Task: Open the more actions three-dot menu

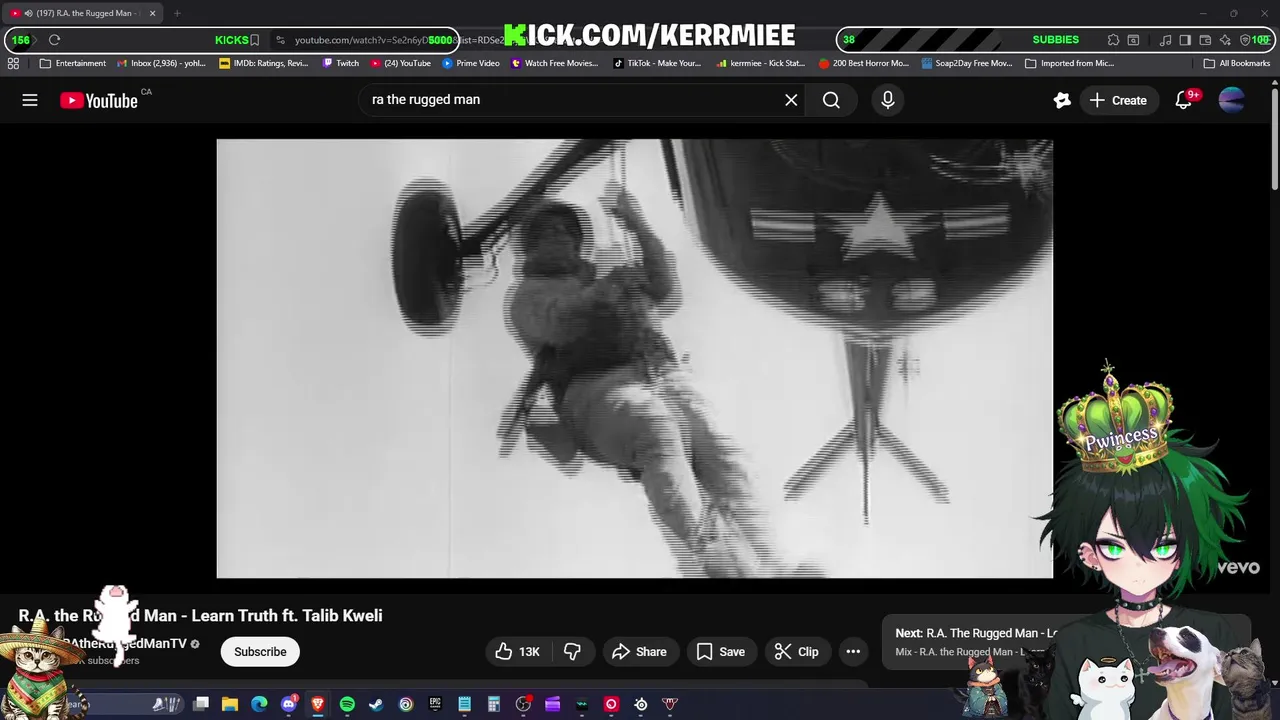Action: (853, 652)
